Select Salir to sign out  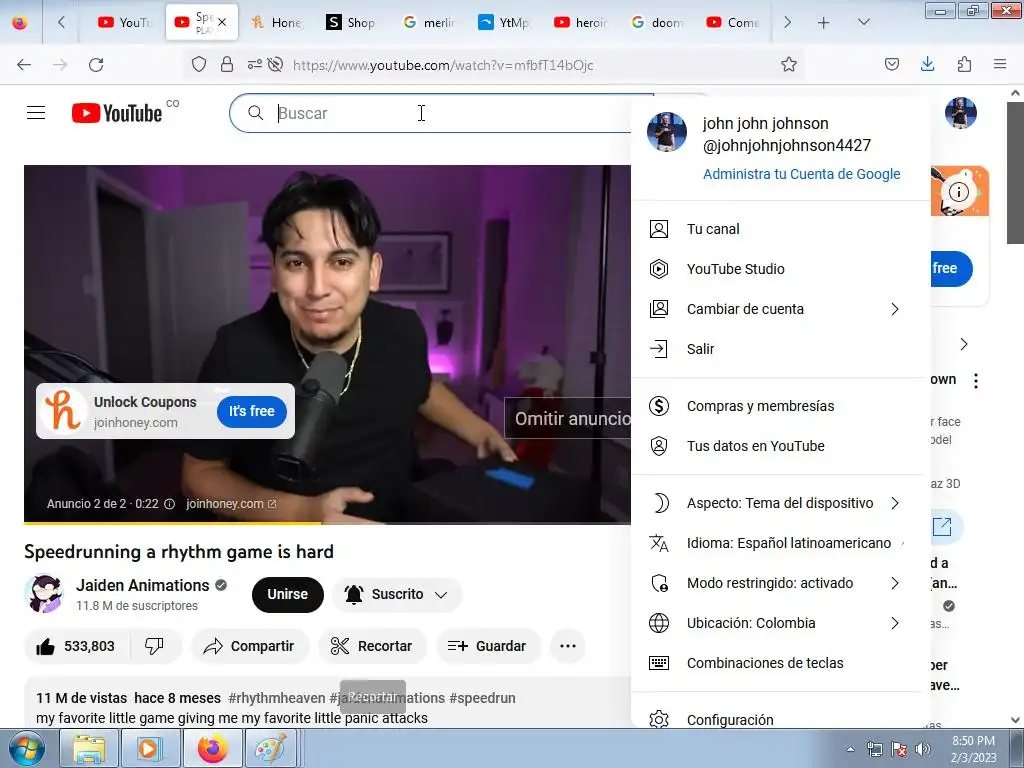[780, 349]
